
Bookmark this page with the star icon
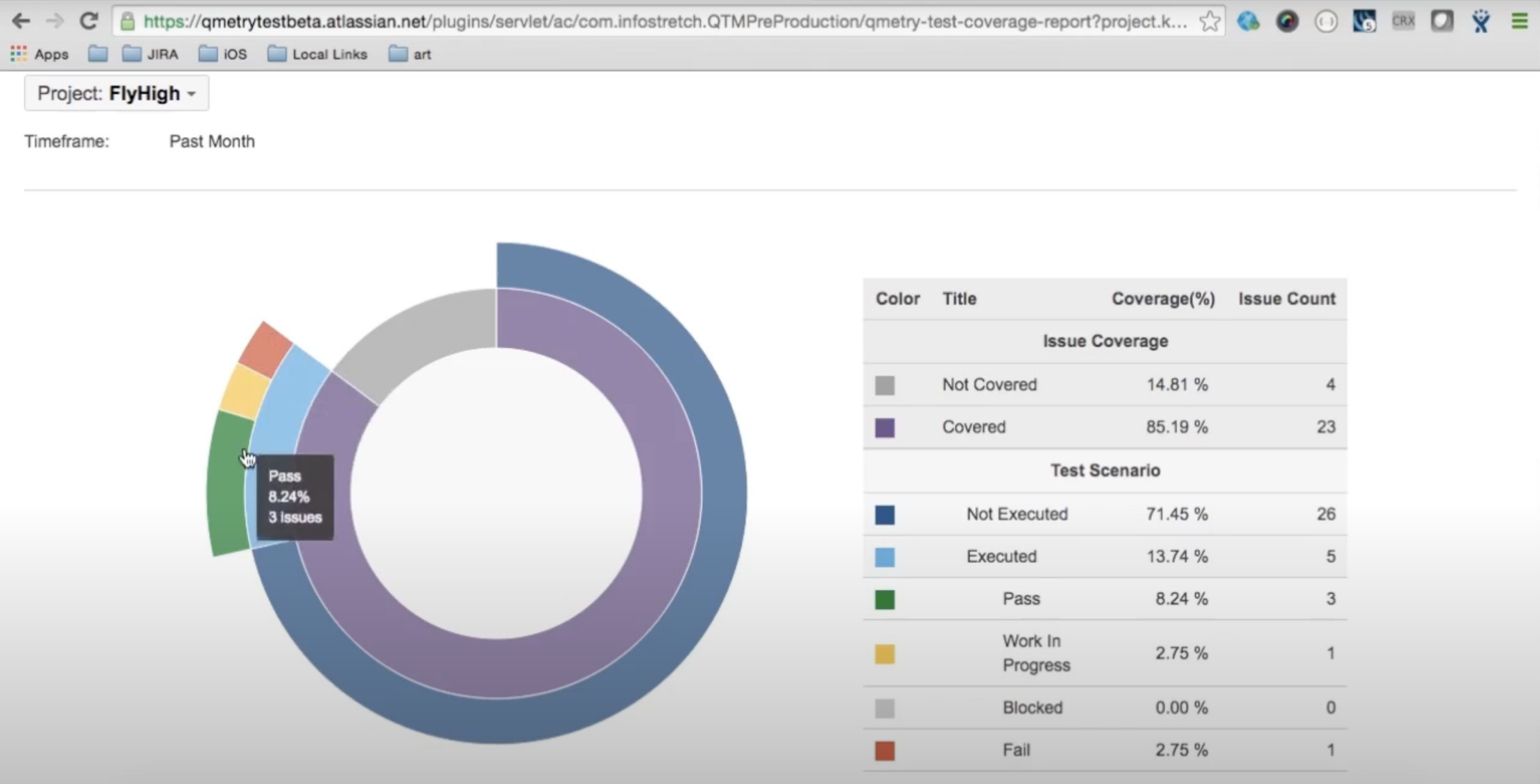(1209, 21)
